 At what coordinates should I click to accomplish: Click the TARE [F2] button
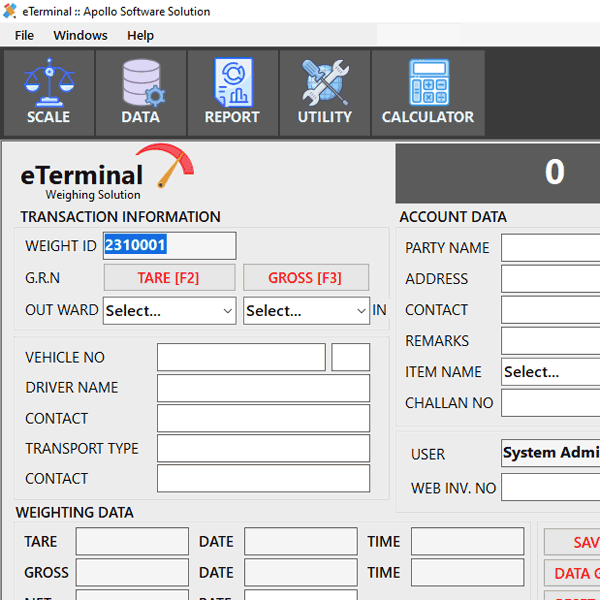(x=169, y=277)
